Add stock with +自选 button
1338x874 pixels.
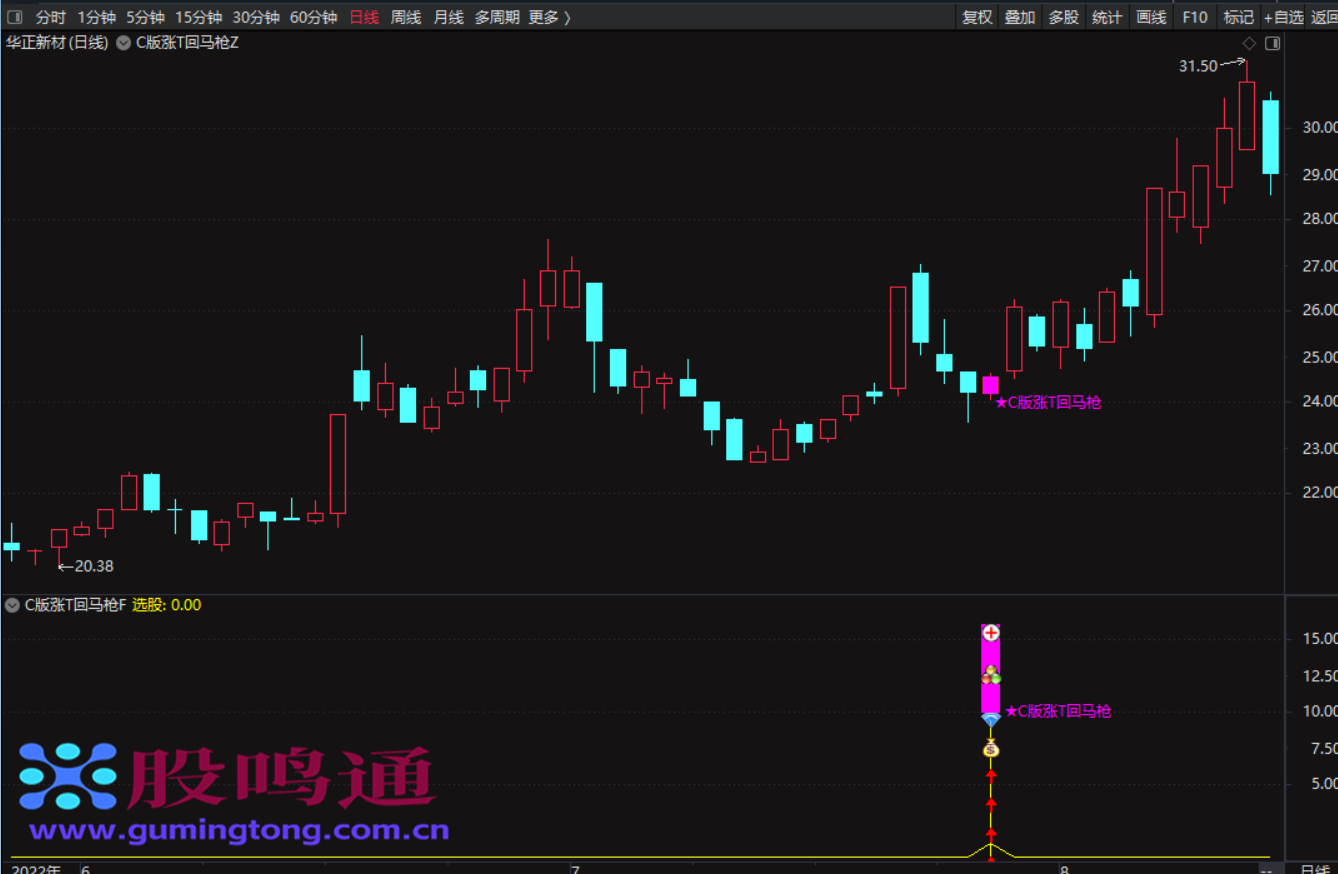click(x=1283, y=17)
